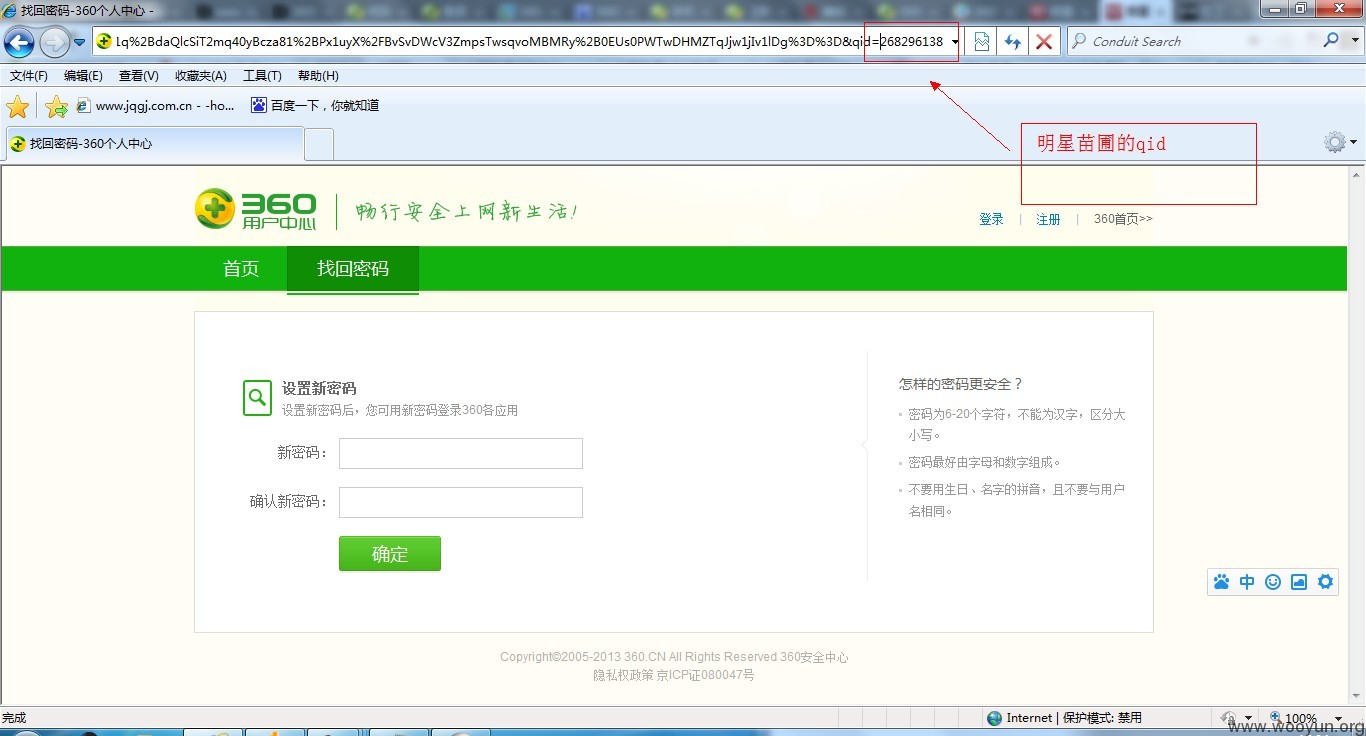1366x736 pixels.
Task: Click the Baidu paw icon in floating toolbar
Action: [x=1221, y=582]
